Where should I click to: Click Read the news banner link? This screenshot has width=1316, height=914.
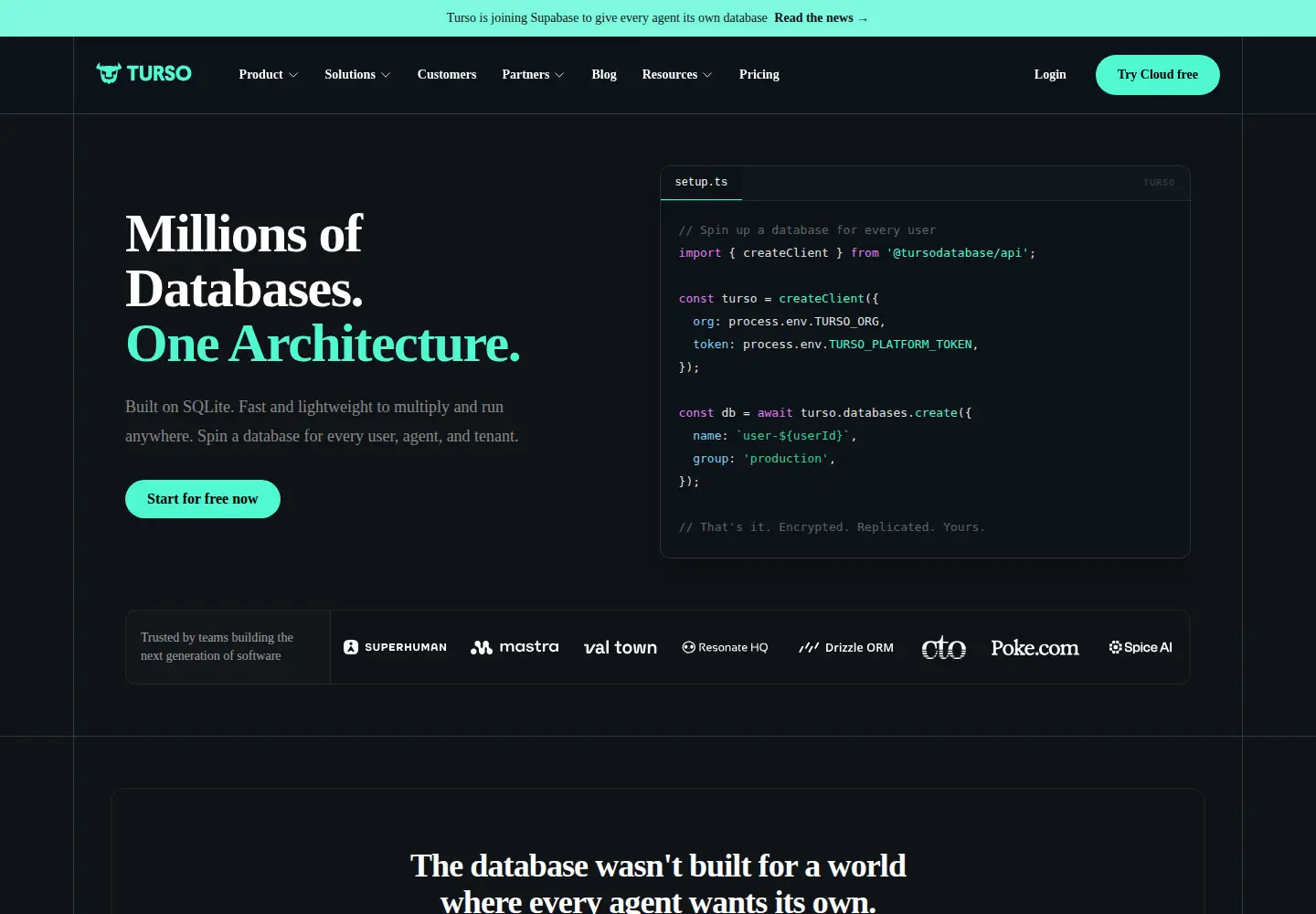821,17
